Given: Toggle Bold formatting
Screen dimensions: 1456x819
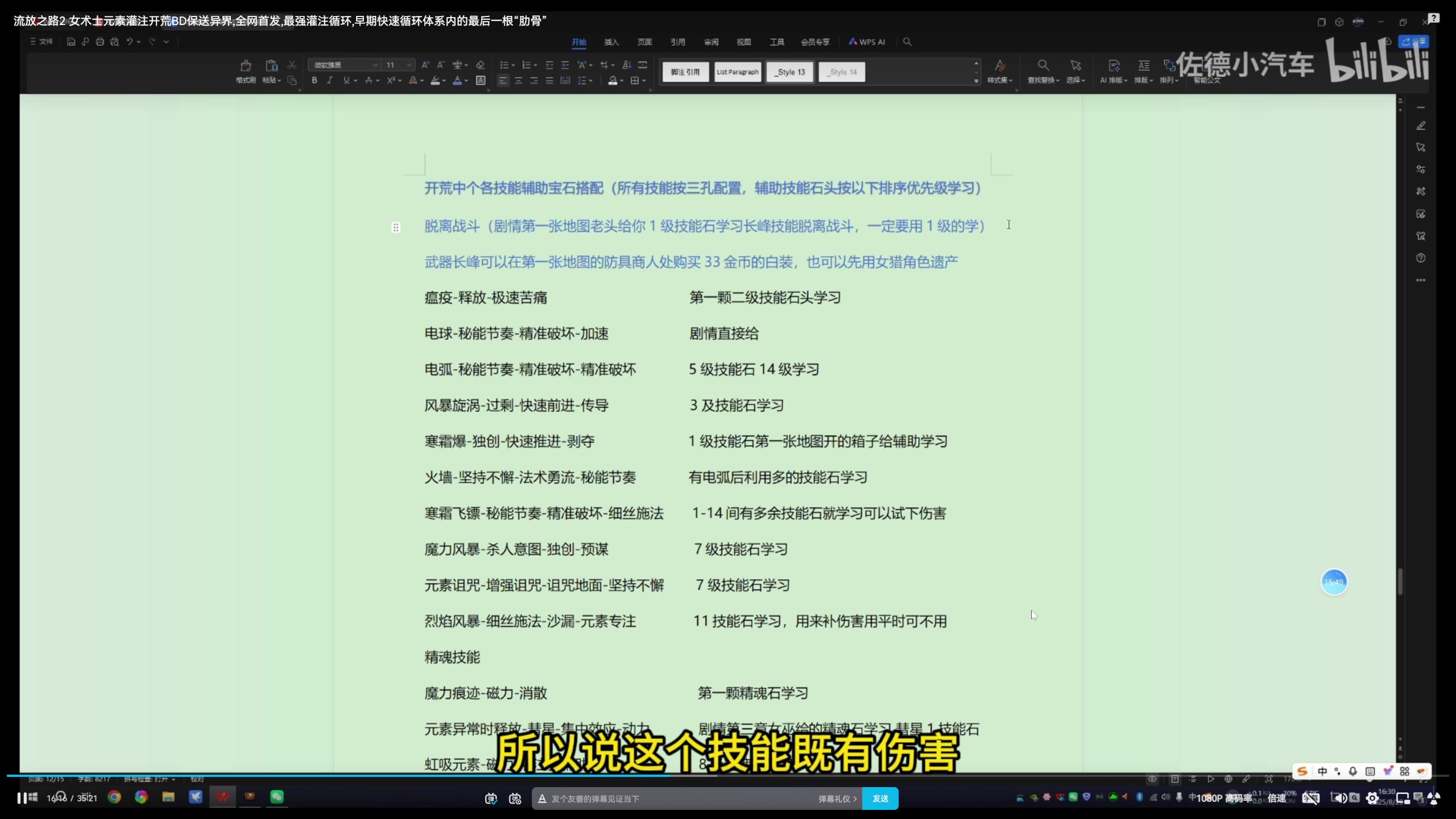Looking at the screenshot, I should pos(315,81).
